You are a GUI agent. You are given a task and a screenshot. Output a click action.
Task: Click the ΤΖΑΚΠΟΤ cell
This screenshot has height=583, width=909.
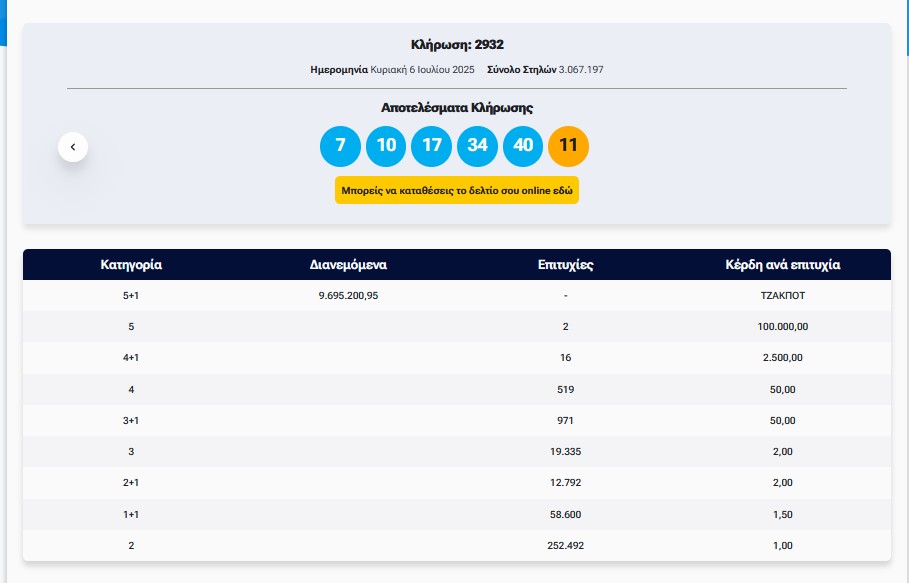pyautogui.click(x=783, y=296)
